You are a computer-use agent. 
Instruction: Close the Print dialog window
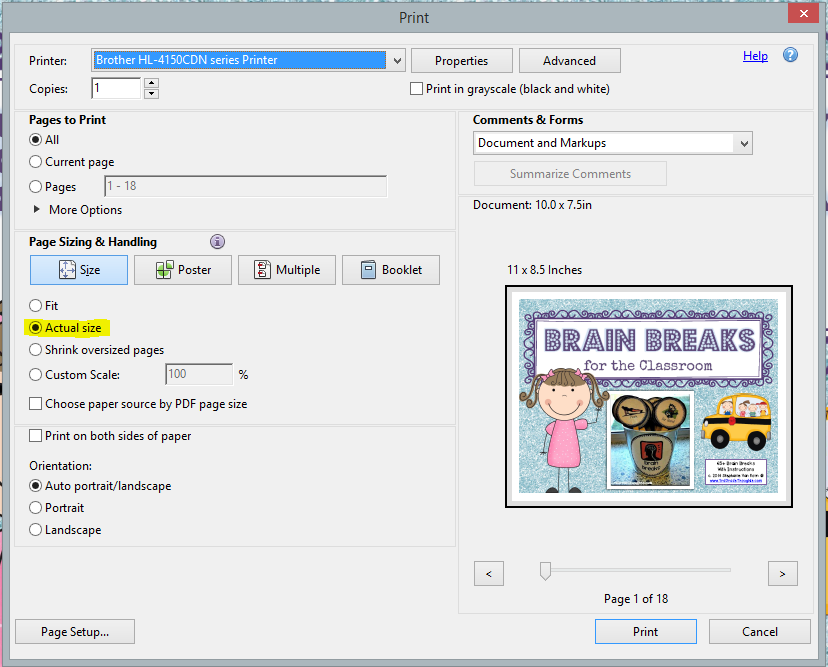point(803,13)
